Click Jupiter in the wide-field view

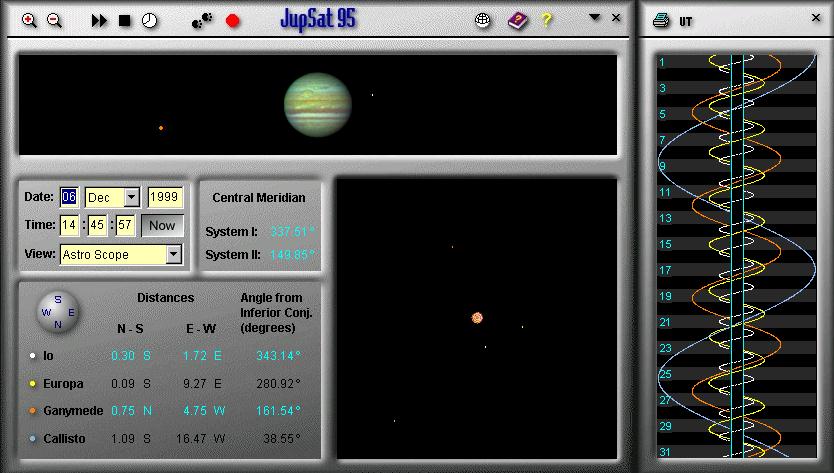coord(477,318)
